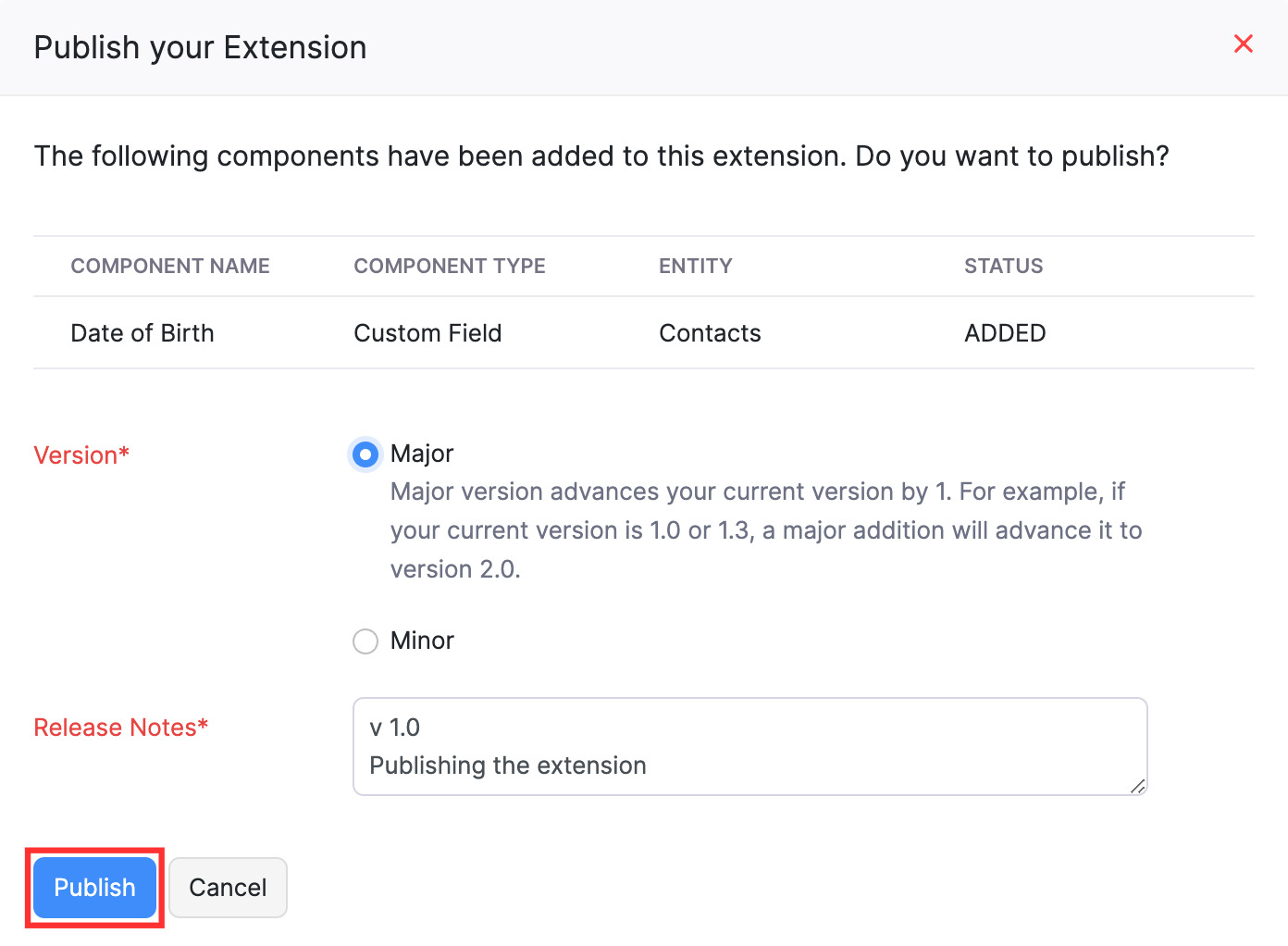Select the COMPONENT NAME column header
The image size is (1288, 946).
[170, 266]
